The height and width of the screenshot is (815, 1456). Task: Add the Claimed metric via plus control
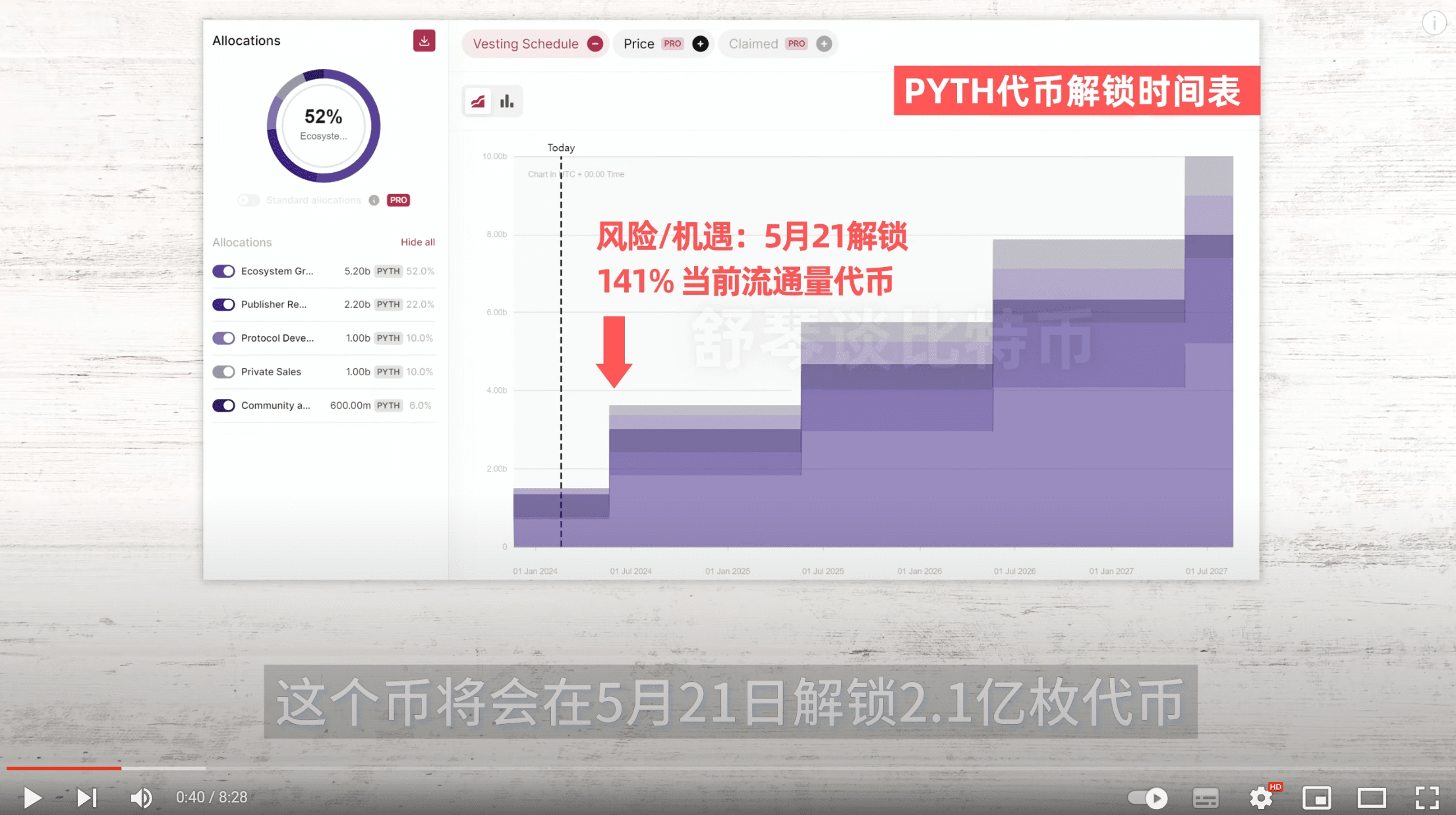[x=823, y=44]
